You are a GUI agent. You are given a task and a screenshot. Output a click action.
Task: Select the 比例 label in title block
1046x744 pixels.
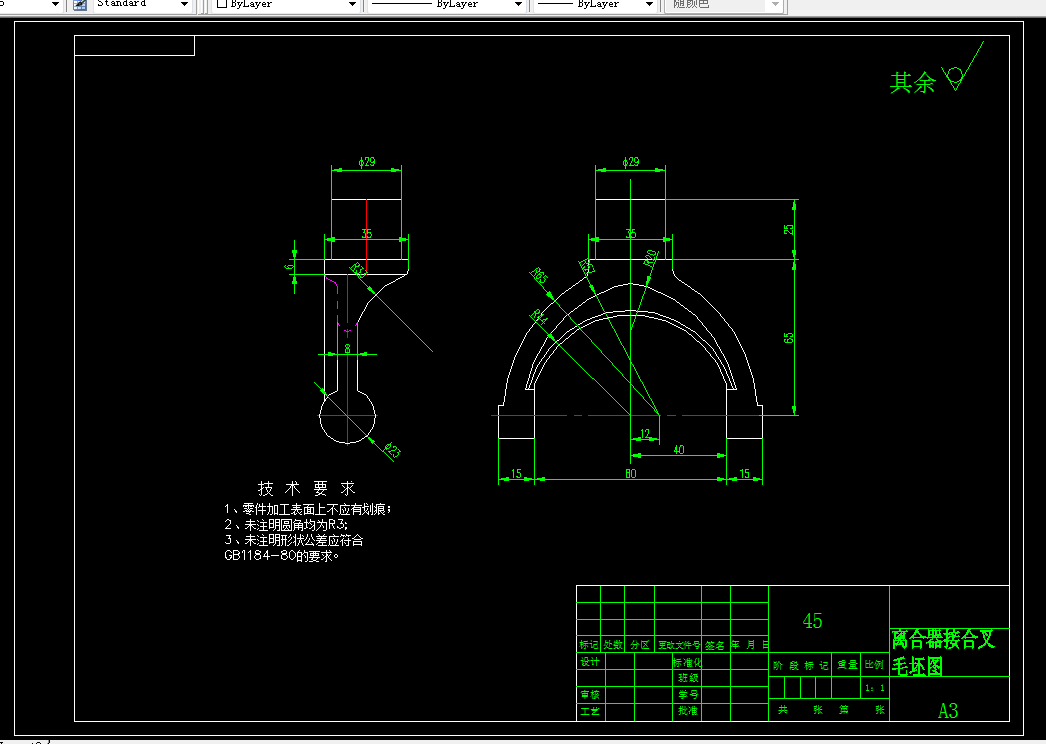875,665
